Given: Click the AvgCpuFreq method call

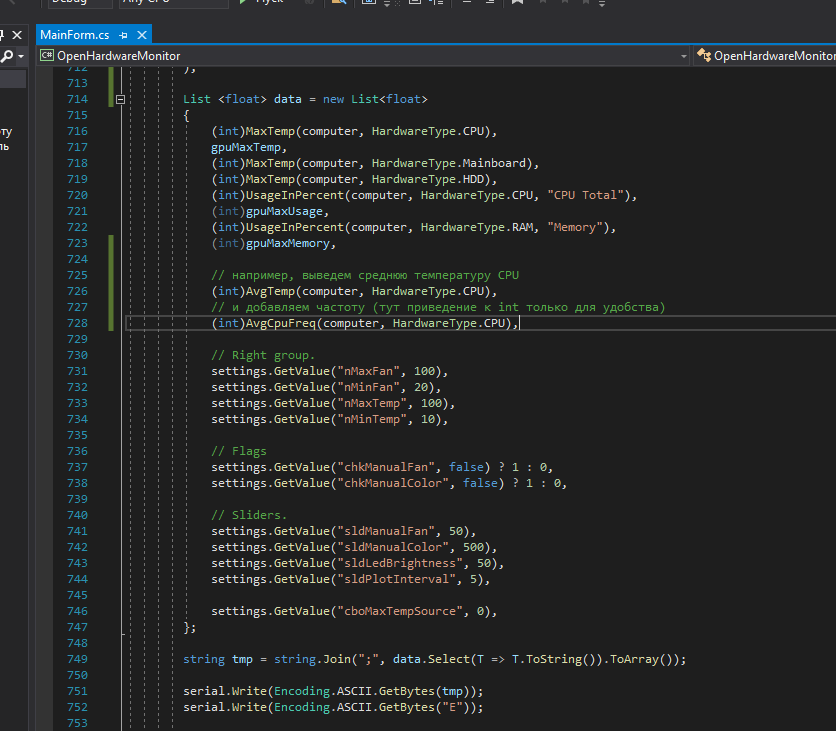Looking at the screenshot, I should coord(280,323).
